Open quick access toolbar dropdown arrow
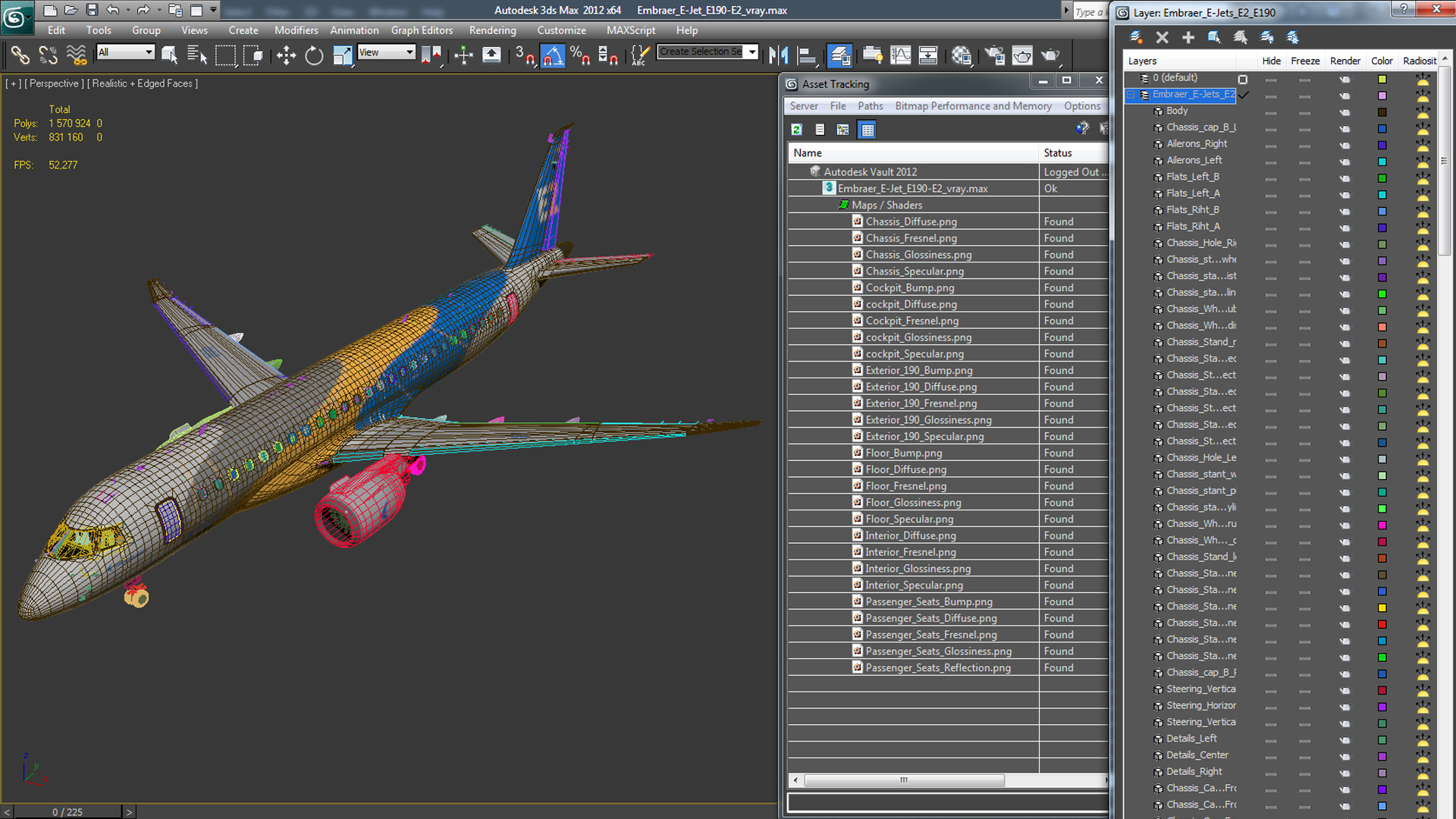1456x819 pixels. coord(214,10)
